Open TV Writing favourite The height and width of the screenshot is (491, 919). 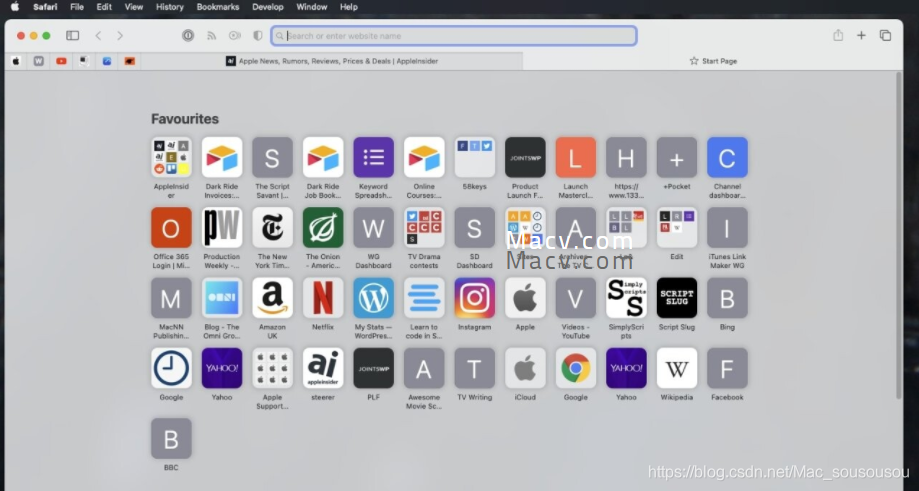point(475,368)
